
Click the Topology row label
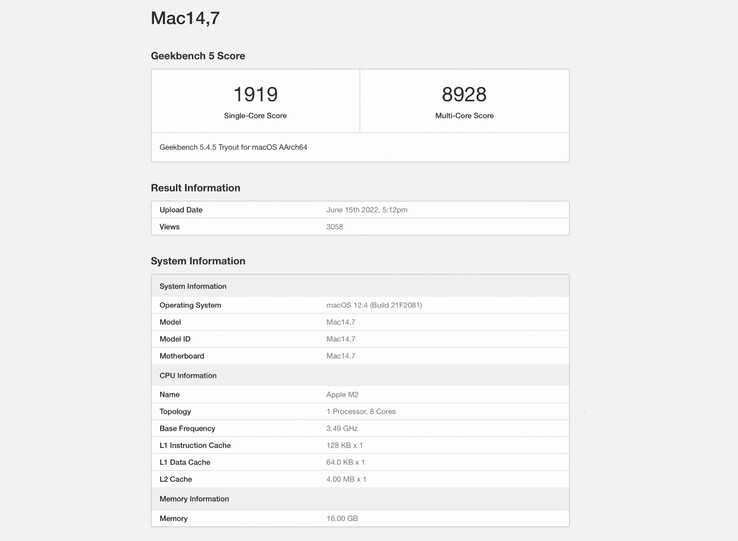(175, 412)
